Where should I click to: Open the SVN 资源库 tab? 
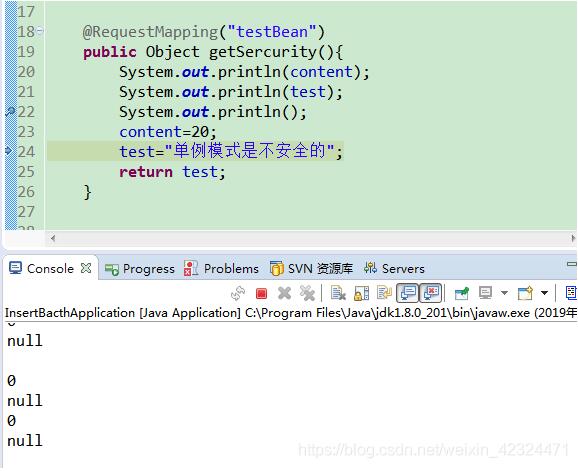[x=311, y=269]
